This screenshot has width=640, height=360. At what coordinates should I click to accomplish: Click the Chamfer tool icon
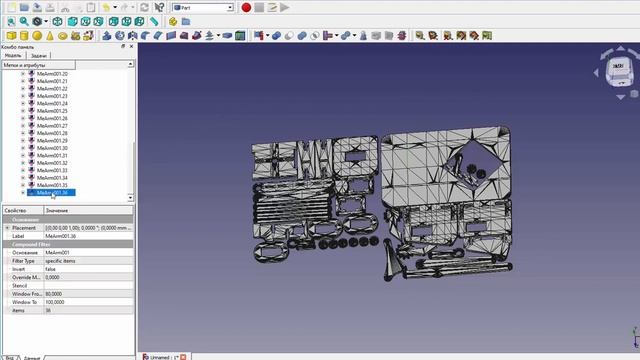point(158,36)
